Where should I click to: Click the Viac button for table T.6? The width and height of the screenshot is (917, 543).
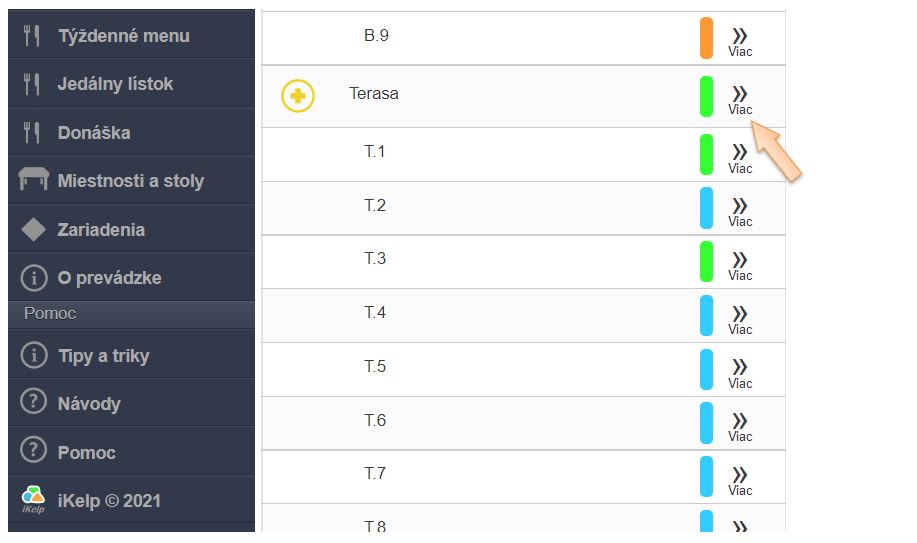tap(740, 426)
